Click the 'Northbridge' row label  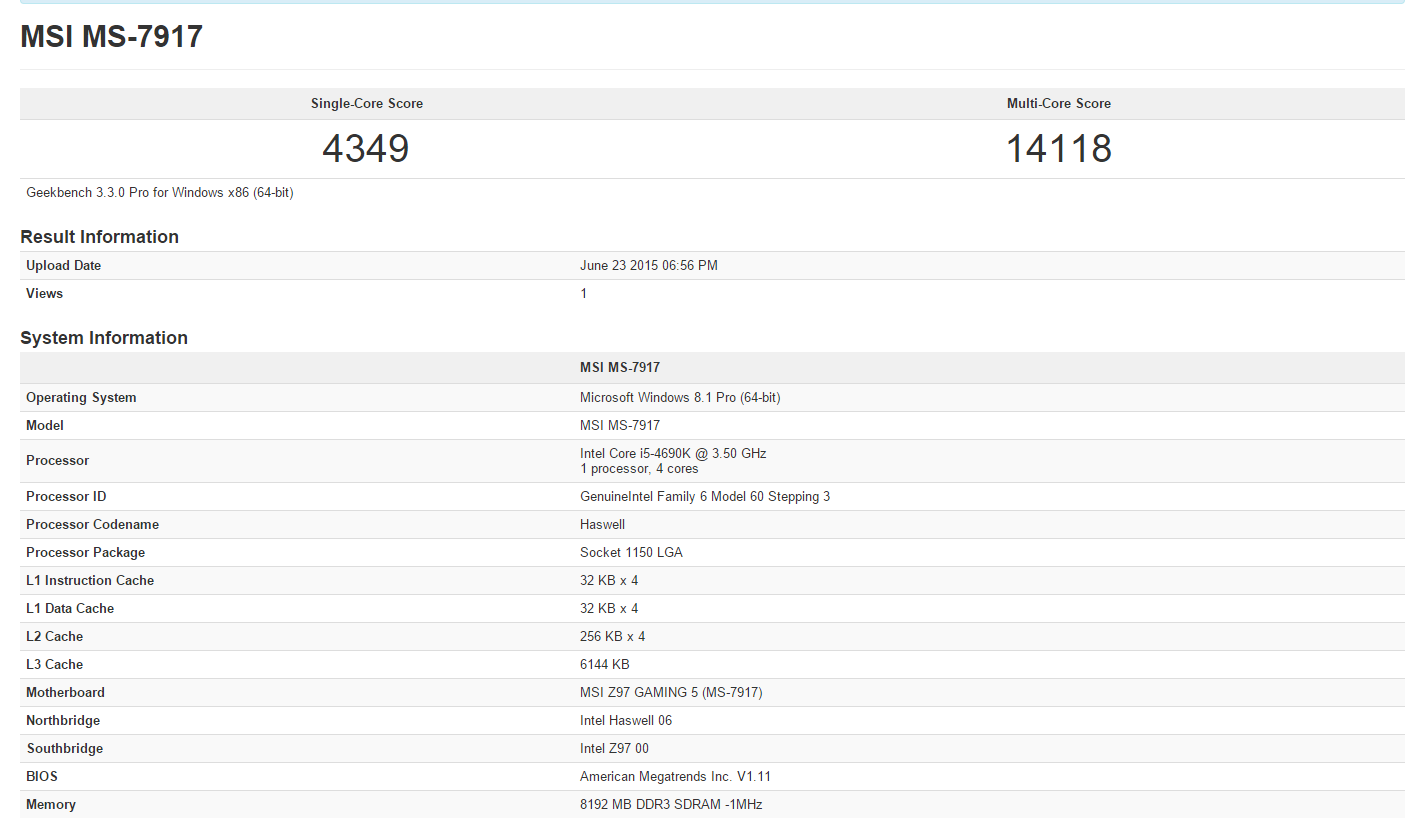[x=64, y=721]
